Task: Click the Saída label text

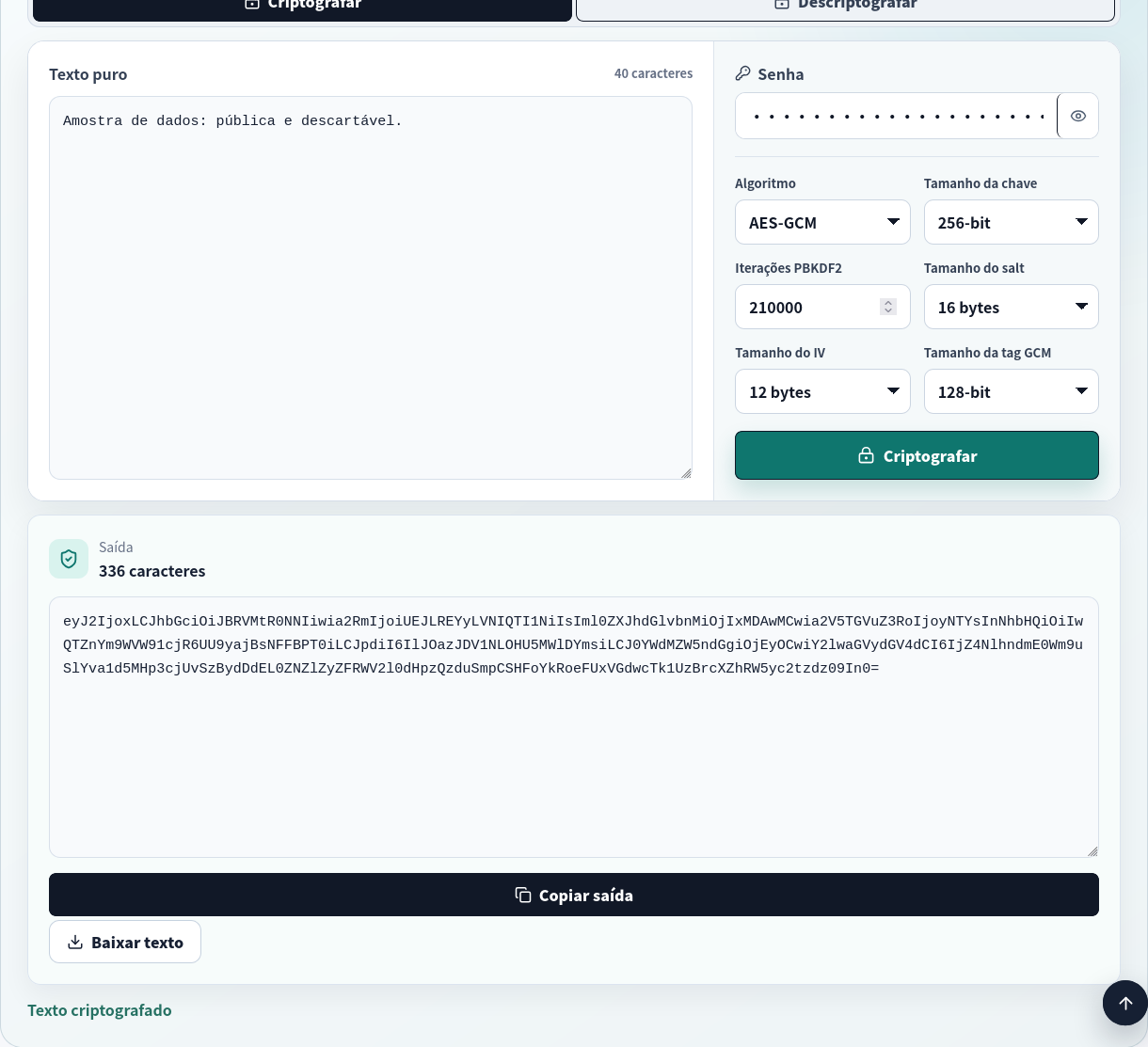Action: click(116, 547)
